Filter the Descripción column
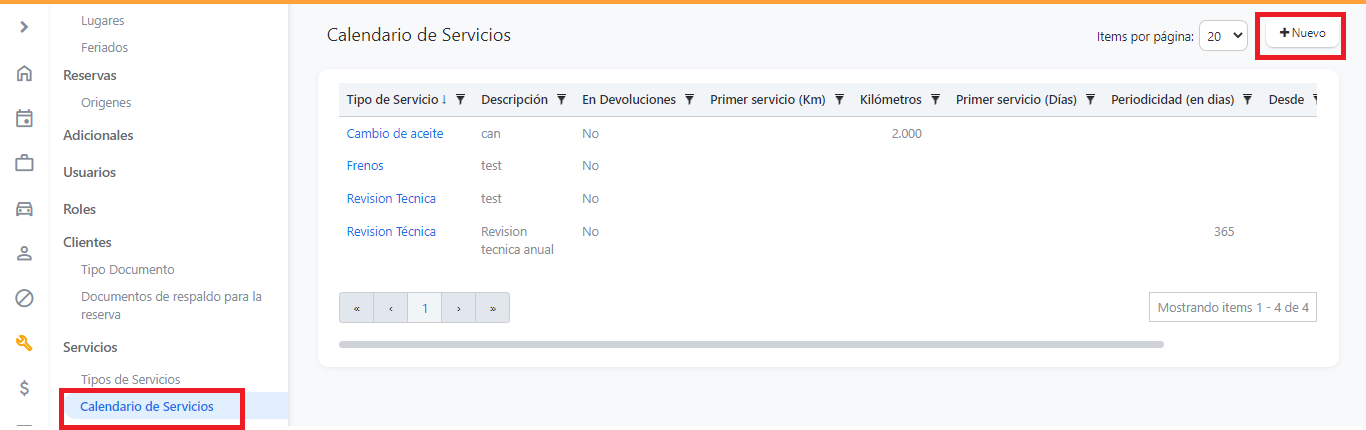This screenshot has height=430, width=1366. click(x=561, y=100)
